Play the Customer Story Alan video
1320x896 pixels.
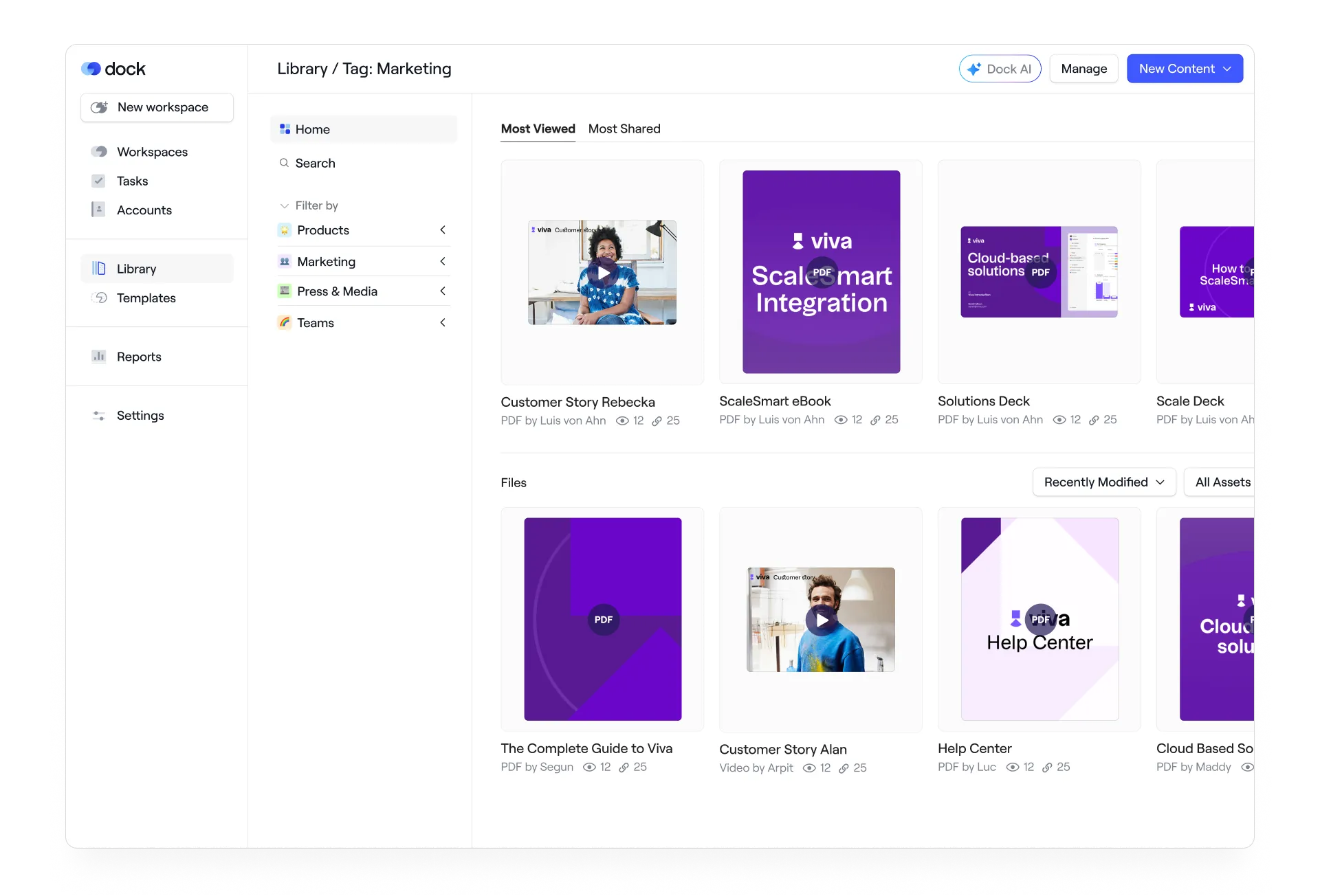pyautogui.click(x=822, y=620)
